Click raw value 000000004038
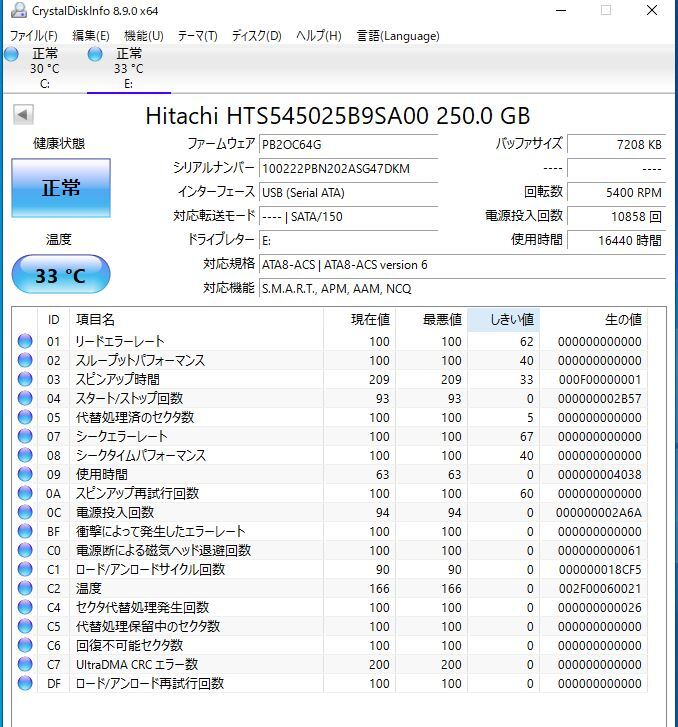 [x=600, y=475]
